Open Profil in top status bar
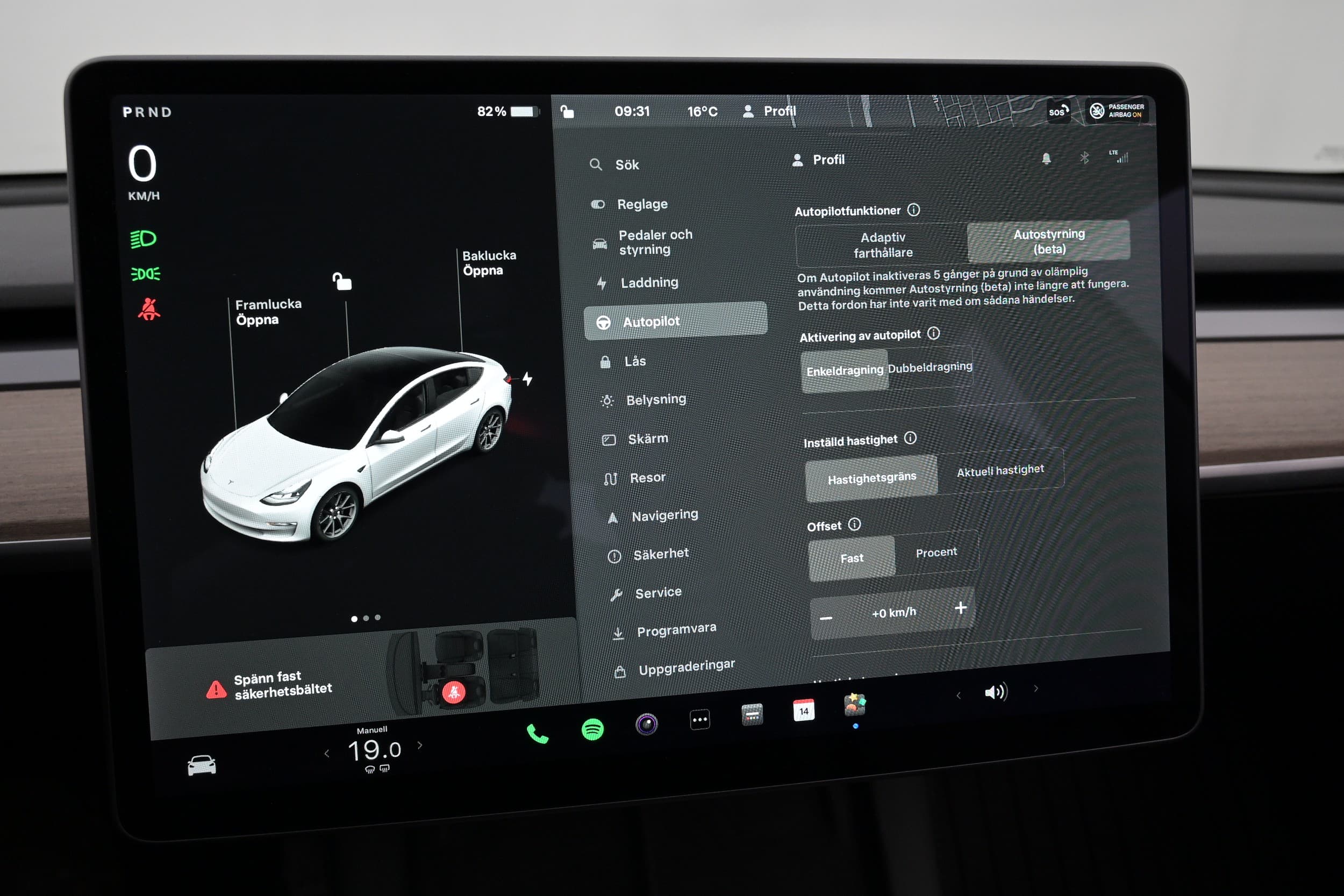Image resolution: width=1344 pixels, height=896 pixels. [769, 111]
